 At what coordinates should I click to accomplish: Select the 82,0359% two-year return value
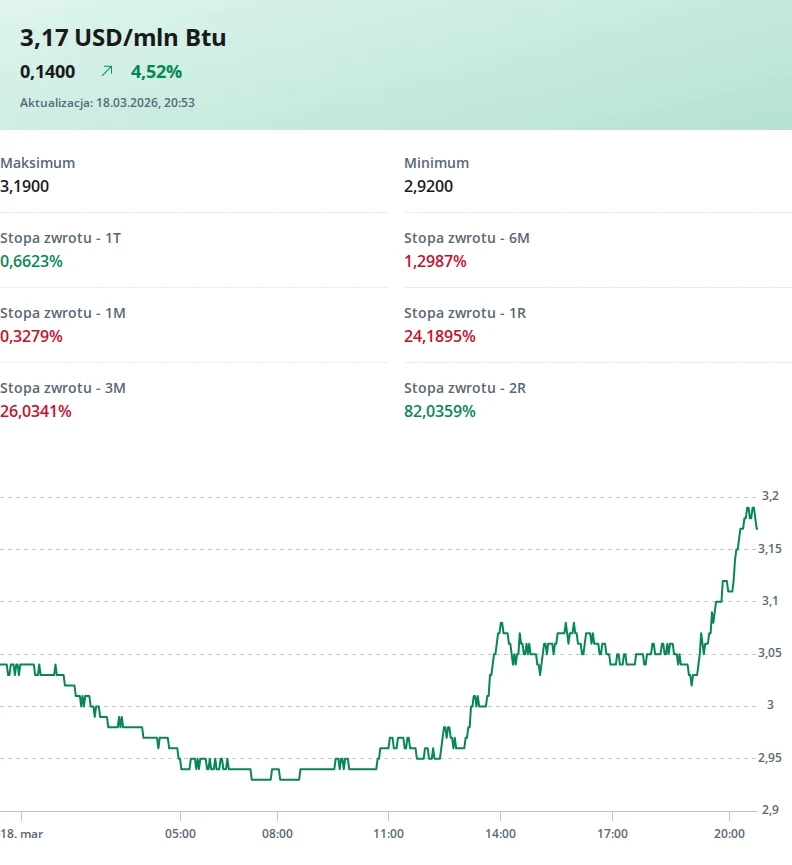click(x=439, y=411)
